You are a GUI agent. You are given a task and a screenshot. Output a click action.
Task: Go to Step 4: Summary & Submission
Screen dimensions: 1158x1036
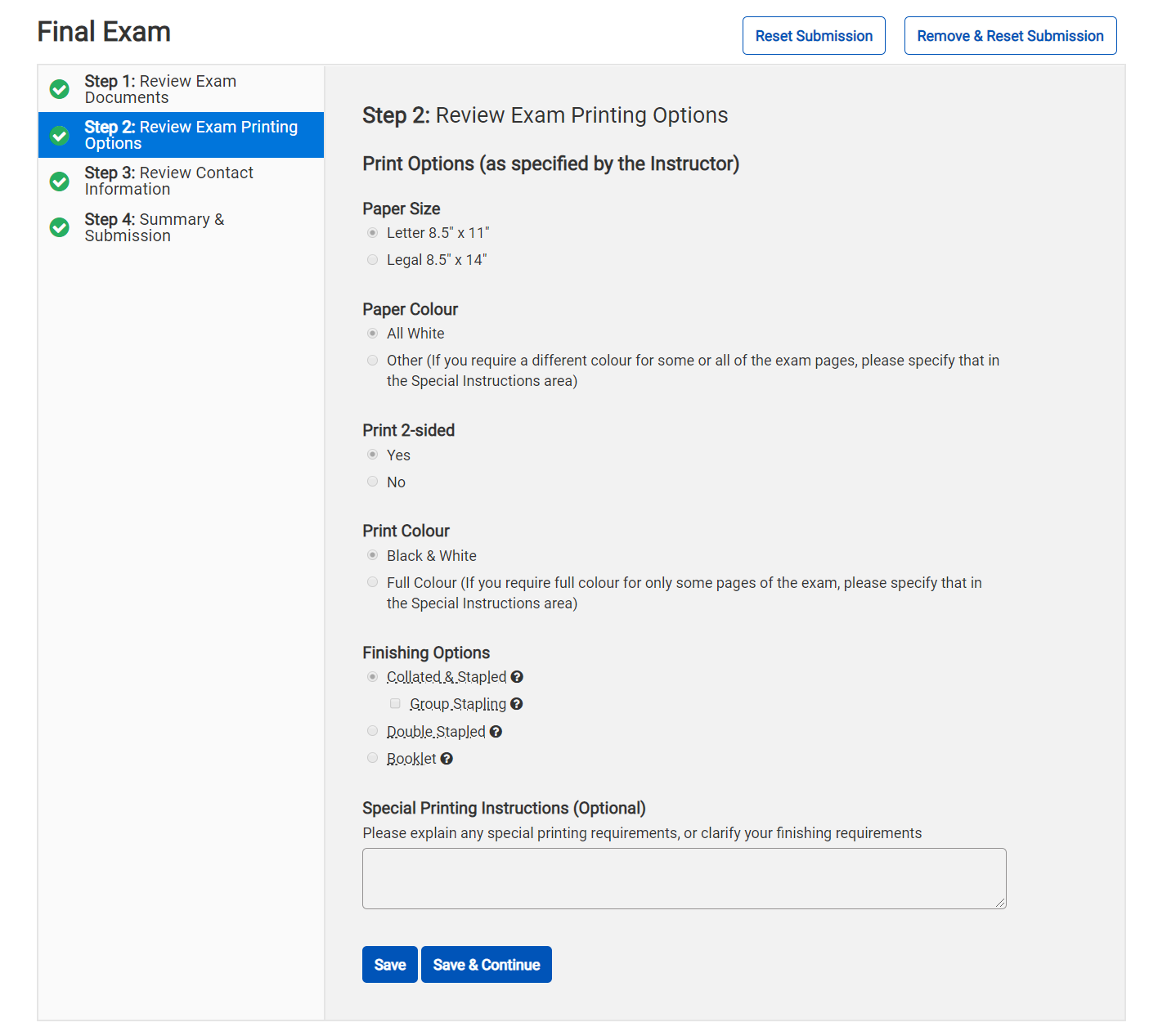(x=181, y=227)
